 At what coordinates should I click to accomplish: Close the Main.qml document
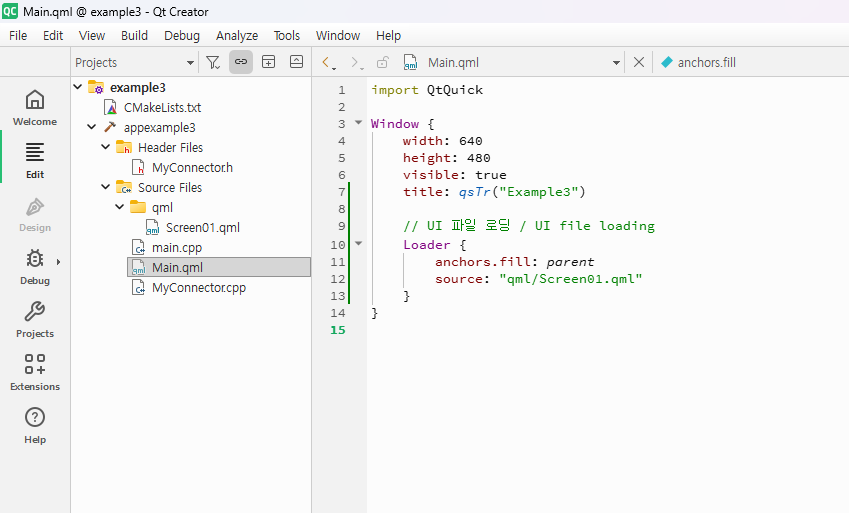coord(639,62)
